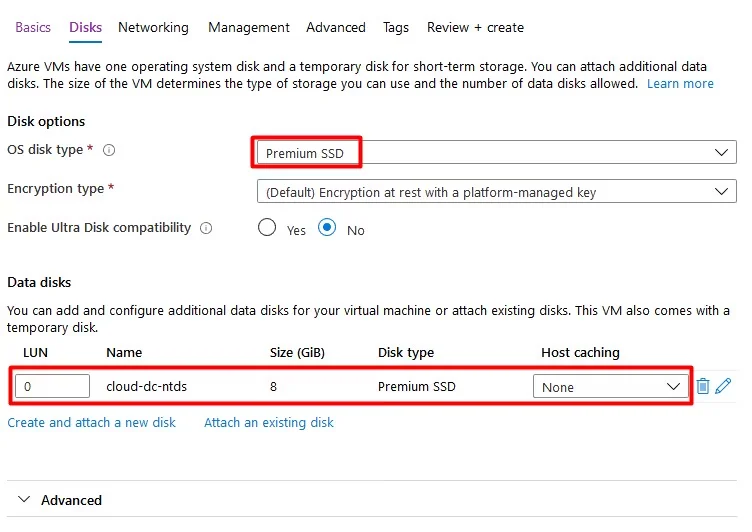This screenshot has width=752, height=532.
Task: Switch to the Basics tab
Action: [33, 27]
